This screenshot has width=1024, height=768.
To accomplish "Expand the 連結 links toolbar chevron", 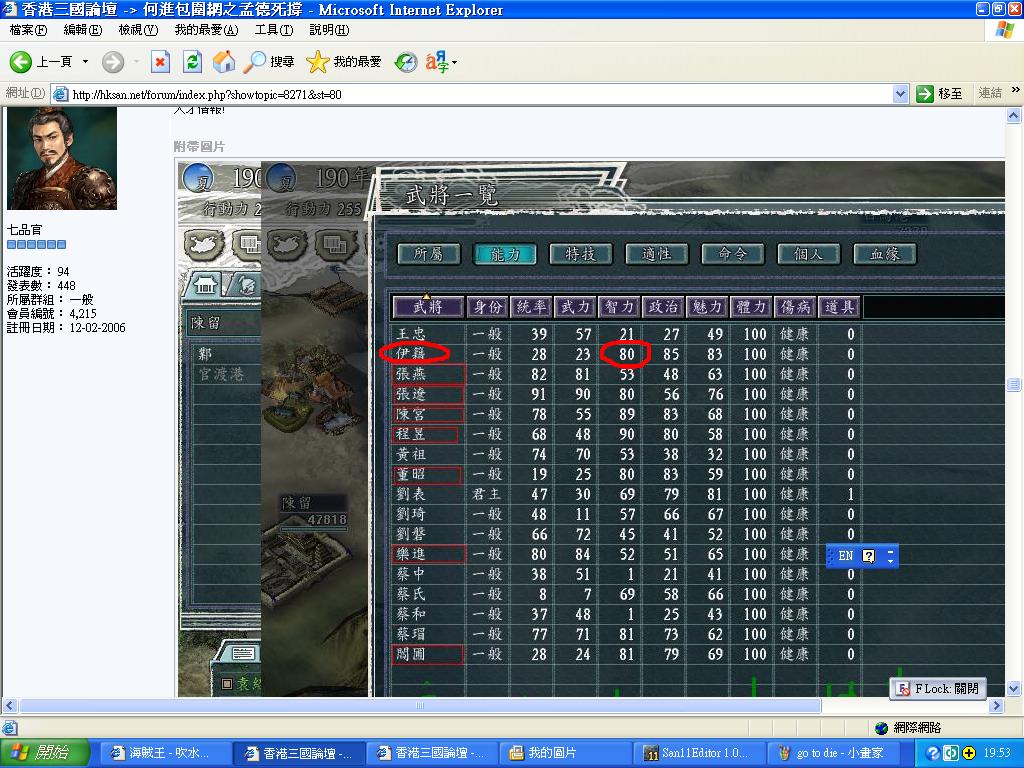I will (x=1015, y=90).
